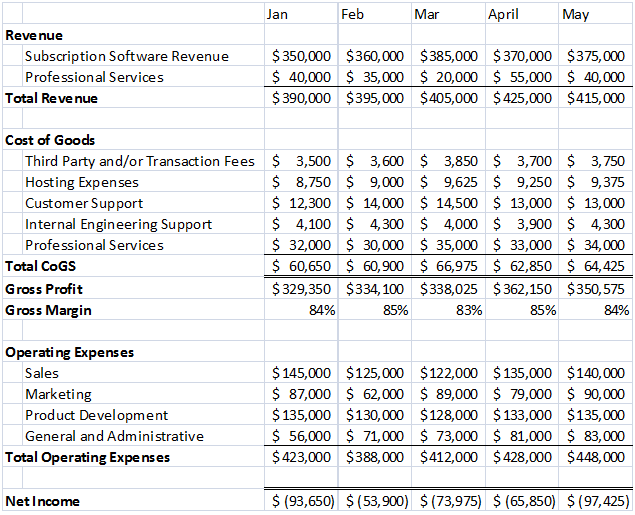The height and width of the screenshot is (515, 635).
Task: Click the April Gross Profit $362,150 cell
Action: (522, 289)
